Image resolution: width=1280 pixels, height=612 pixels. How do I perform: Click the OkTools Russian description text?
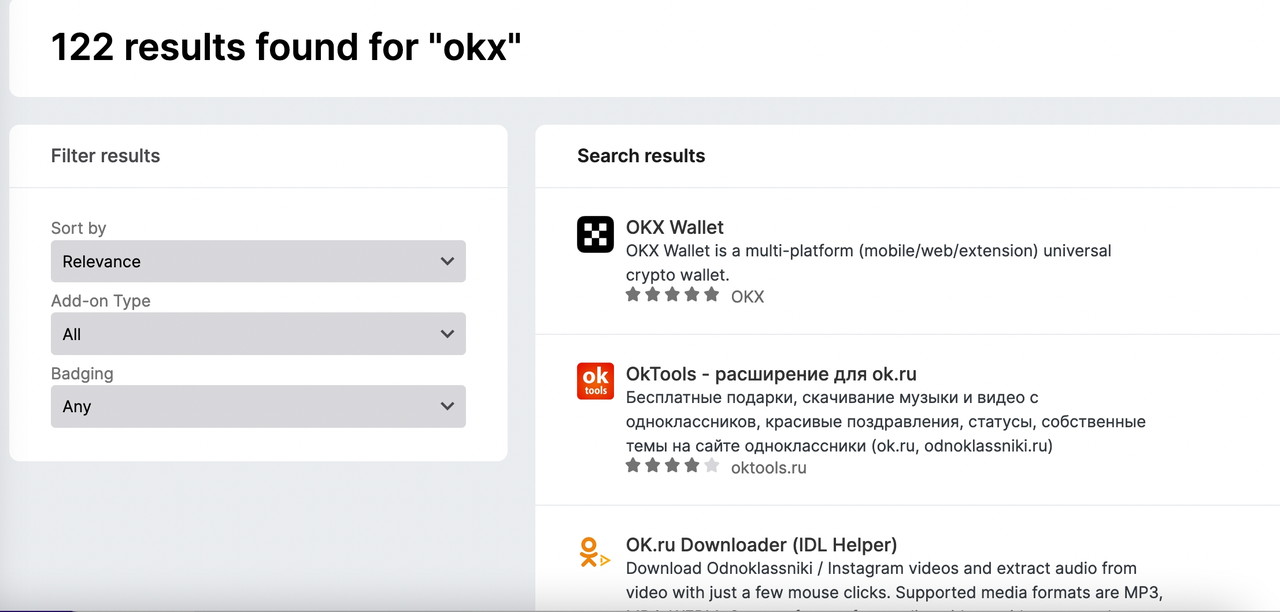tap(885, 422)
